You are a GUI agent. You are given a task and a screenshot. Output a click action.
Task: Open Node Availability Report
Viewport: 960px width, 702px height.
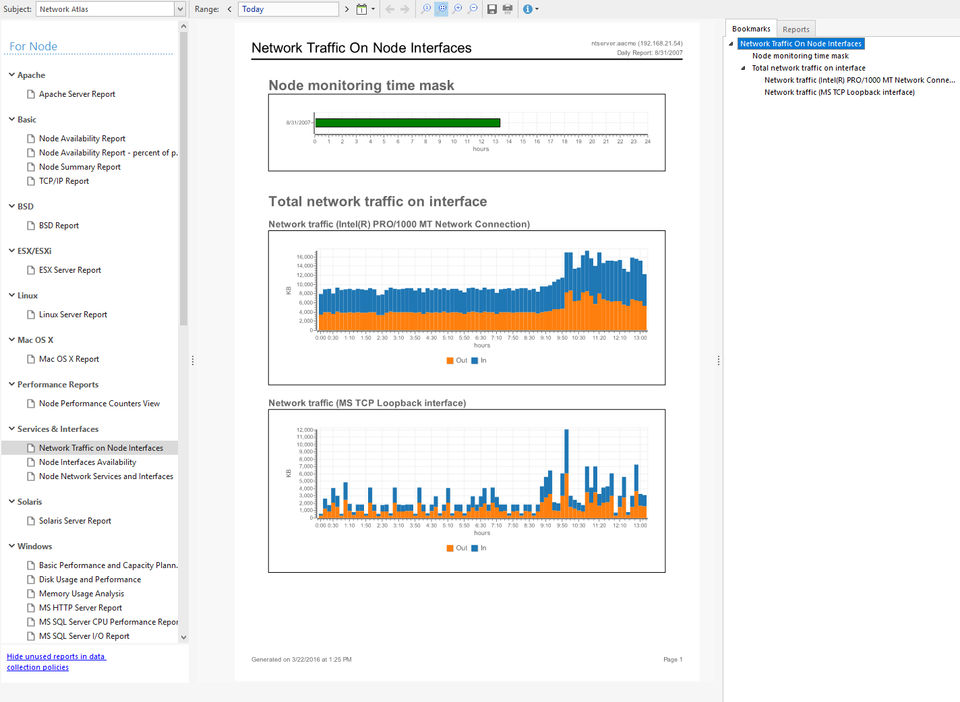point(82,139)
